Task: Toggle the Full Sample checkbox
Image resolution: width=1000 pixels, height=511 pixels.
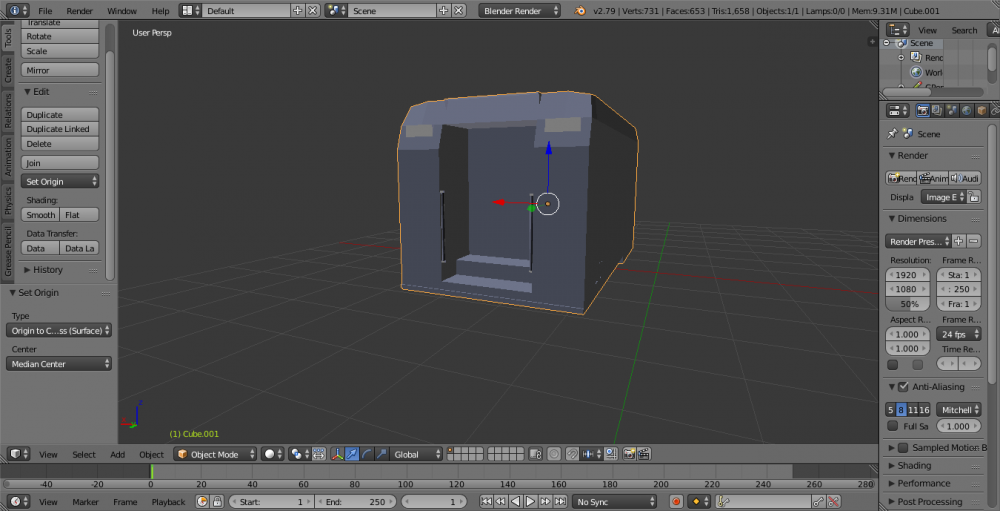Action: 893,426
